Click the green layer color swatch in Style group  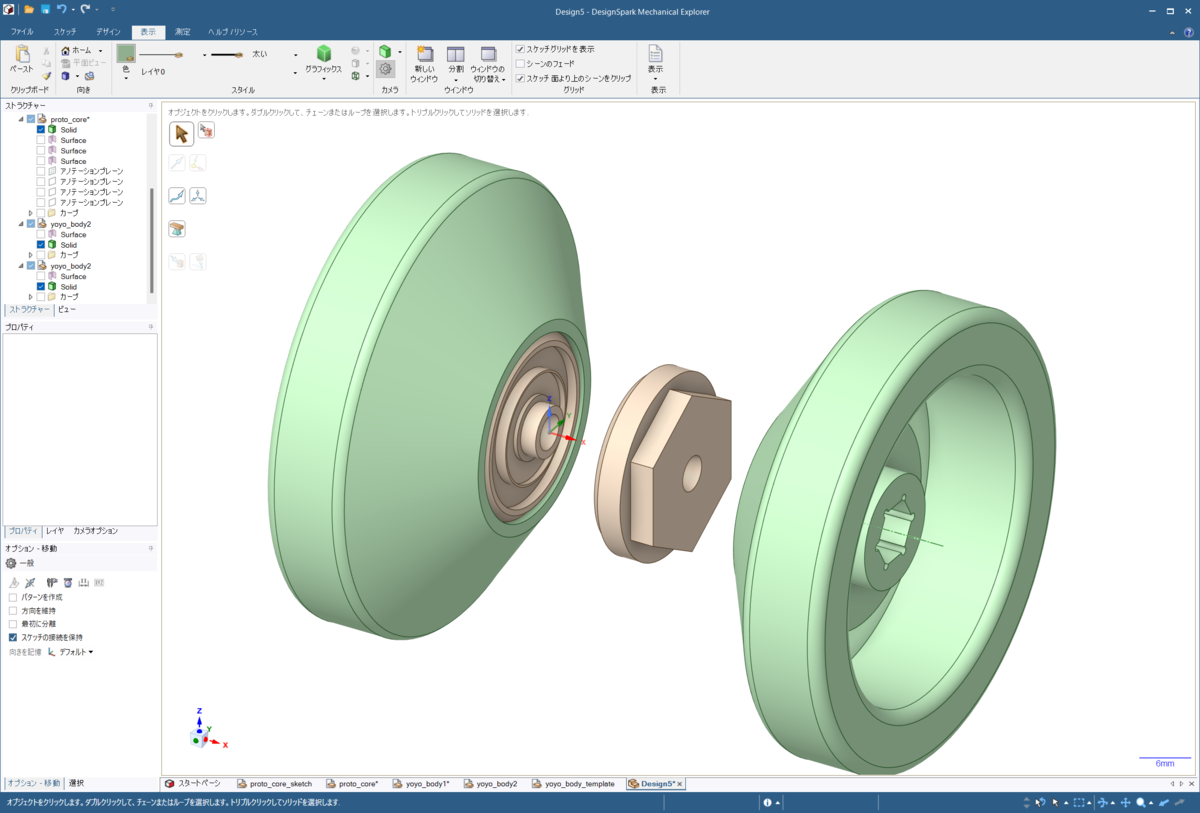coord(126,53)
